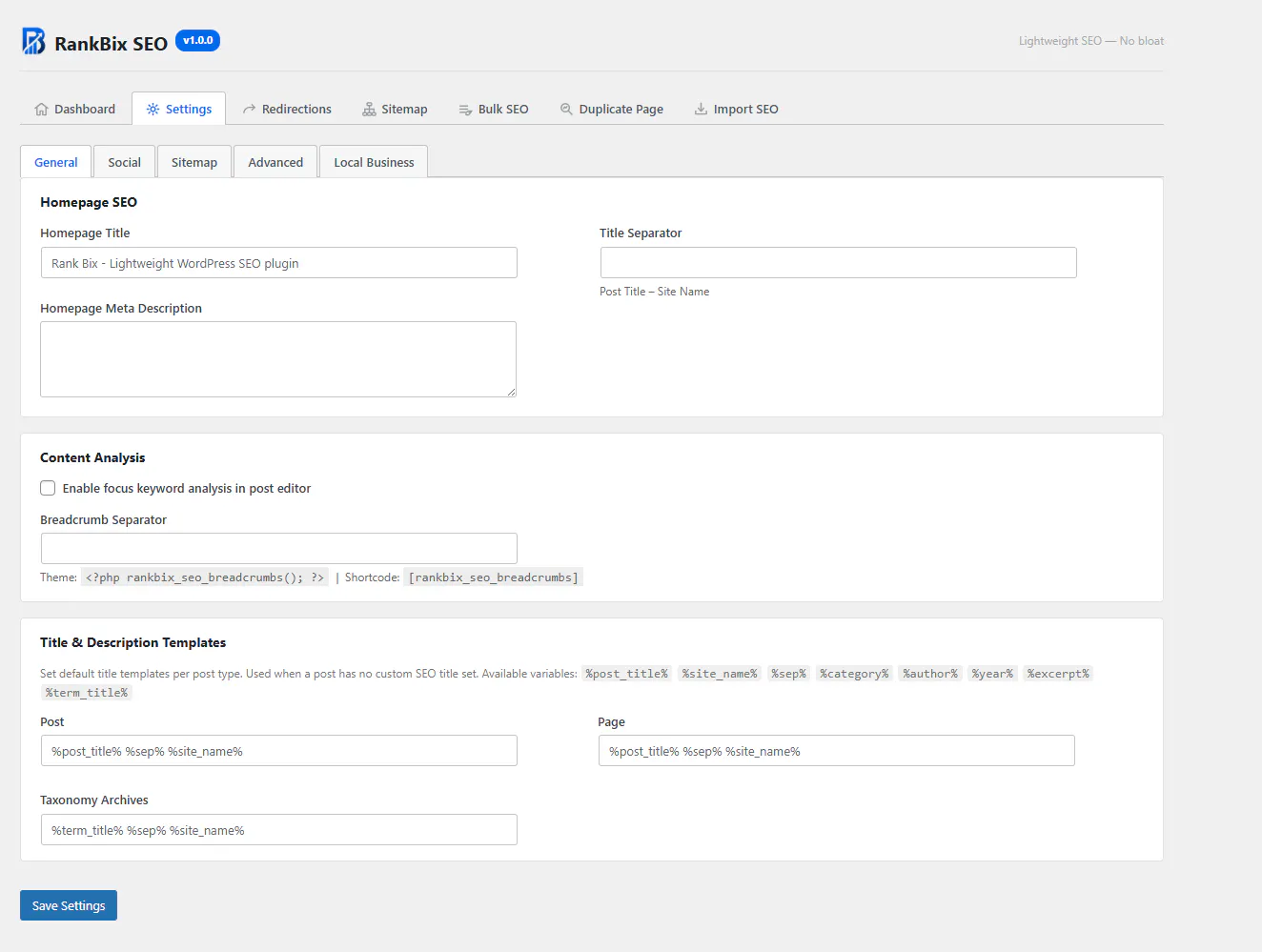Select the Social settings sub-tab
Image resolution: width=1262 pixels, height=952 pixels.
pyautogui.click(x=124, y=162)
